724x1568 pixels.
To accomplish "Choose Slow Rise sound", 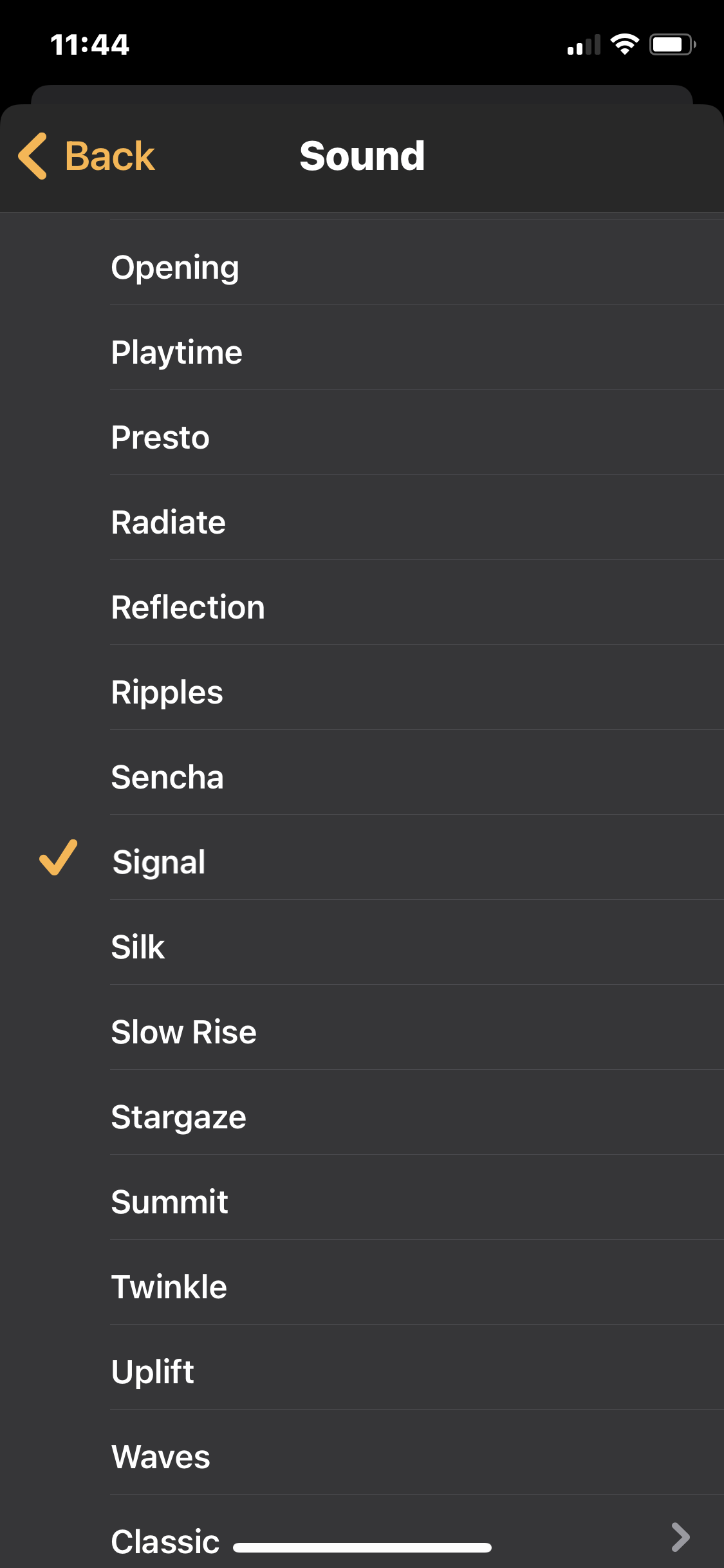I will point(183,1032).
